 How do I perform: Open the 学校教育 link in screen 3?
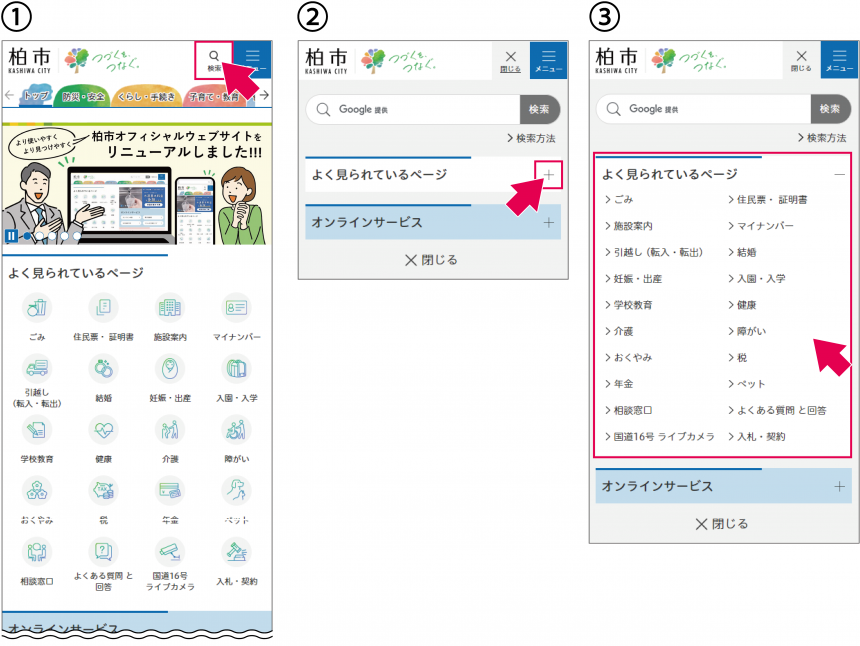[629, 305]
